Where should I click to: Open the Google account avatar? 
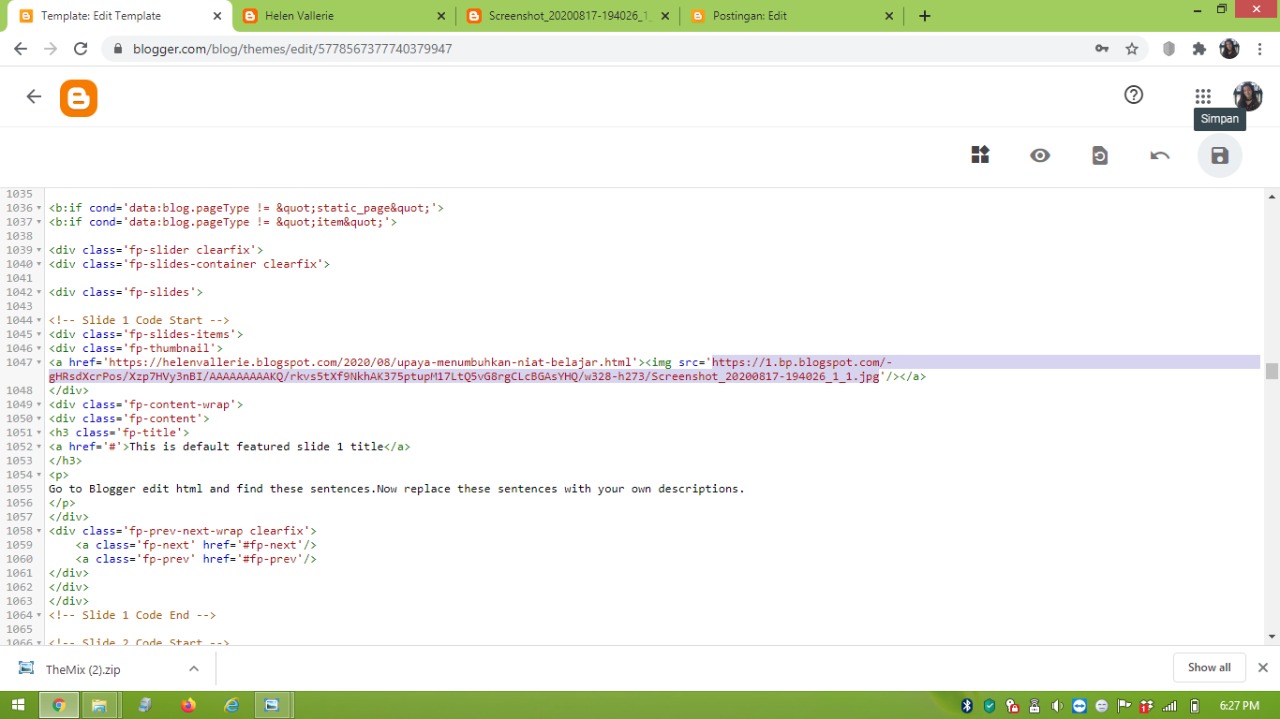pos(1247,96)
